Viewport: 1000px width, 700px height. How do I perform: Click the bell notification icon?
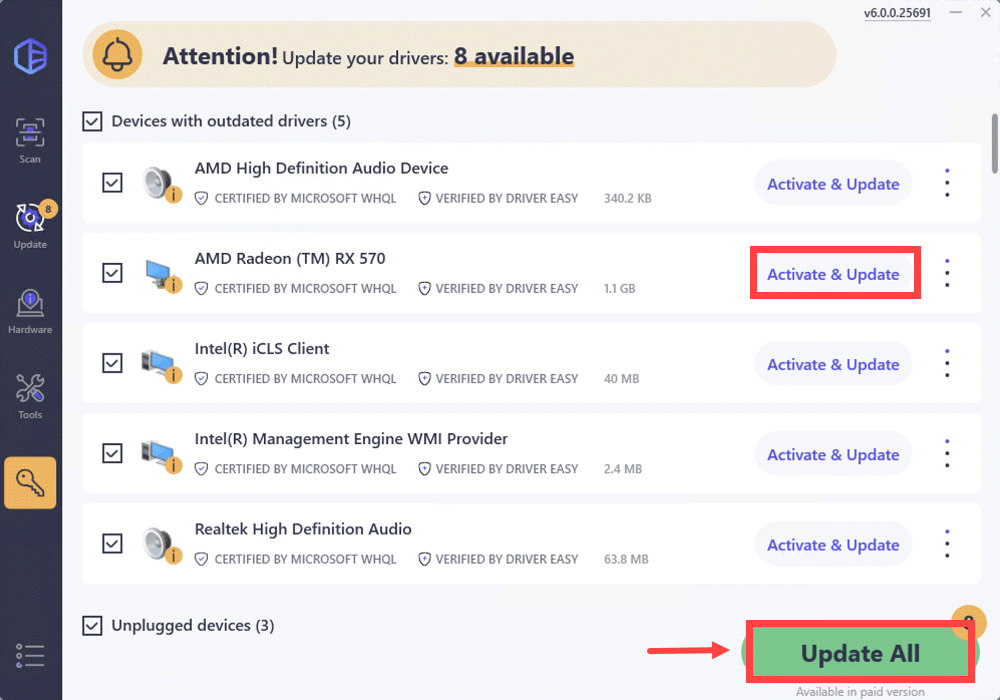[117, 55]
